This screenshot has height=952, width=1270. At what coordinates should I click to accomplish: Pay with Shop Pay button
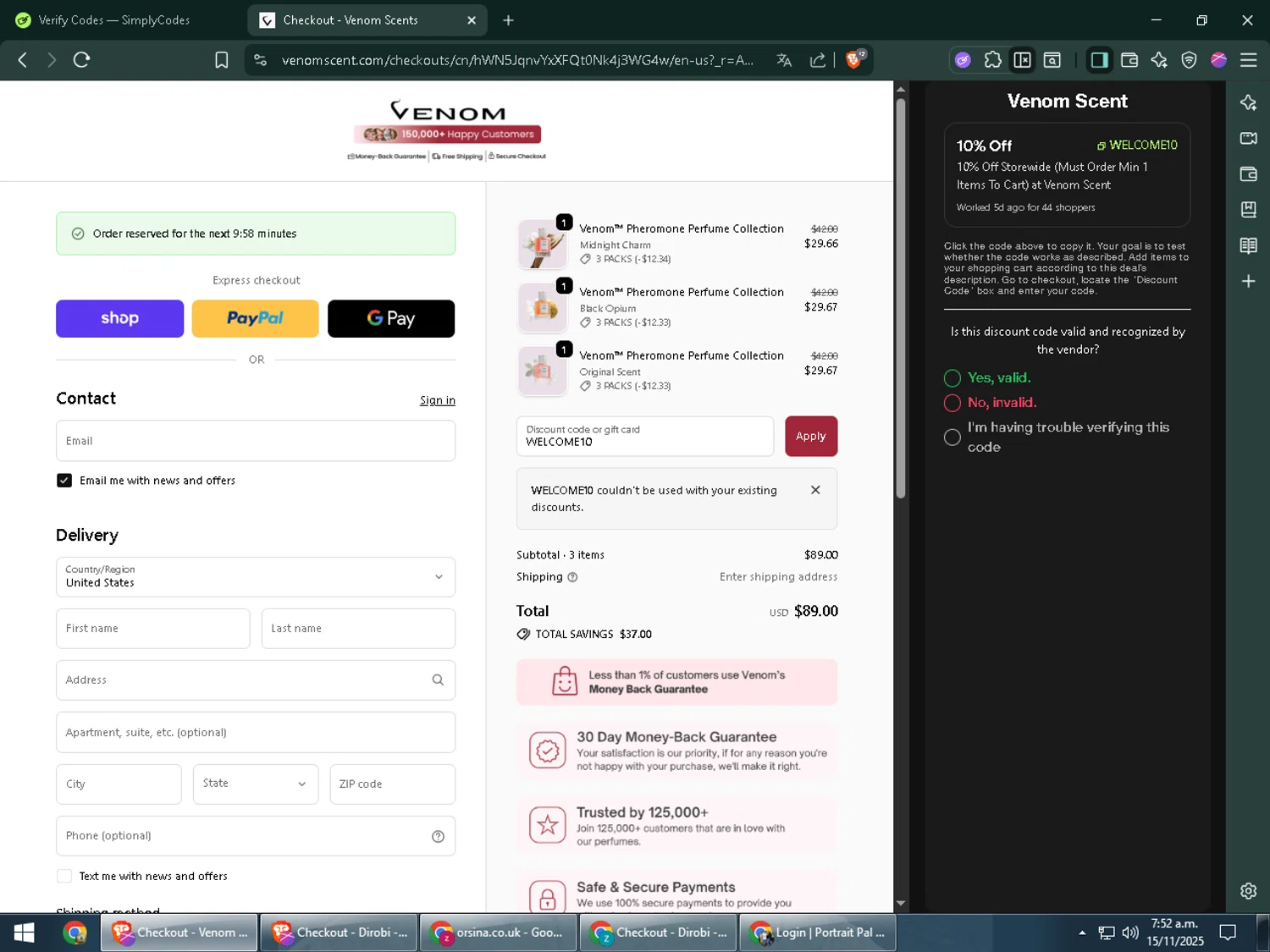click(119, 318)
